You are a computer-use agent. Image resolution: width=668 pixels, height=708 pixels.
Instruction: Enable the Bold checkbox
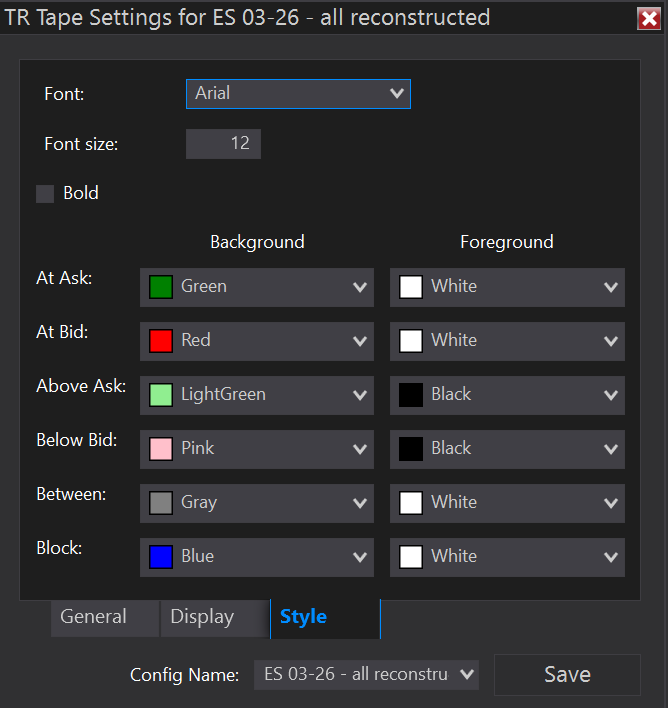pos(45,194)
